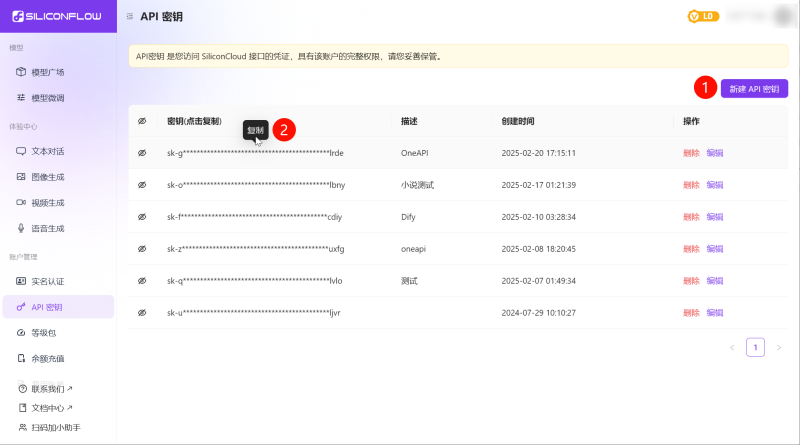Go to 文本对话 page
This screenshot has width=800, height=445.
(x=47, y=151)
